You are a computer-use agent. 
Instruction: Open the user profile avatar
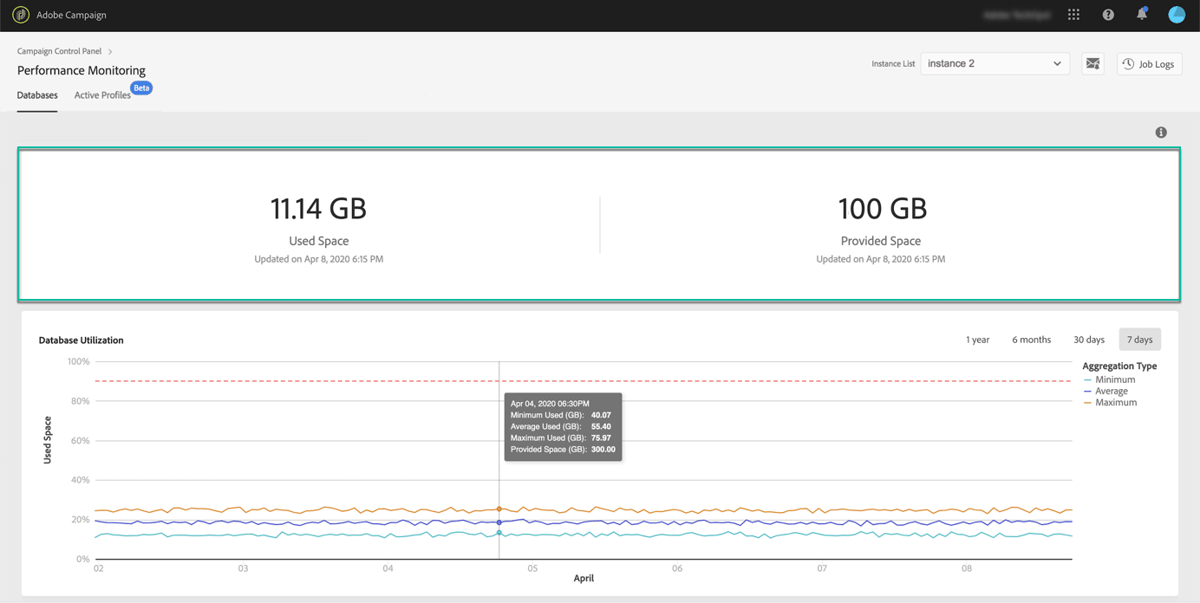(x=1176, y=14)
